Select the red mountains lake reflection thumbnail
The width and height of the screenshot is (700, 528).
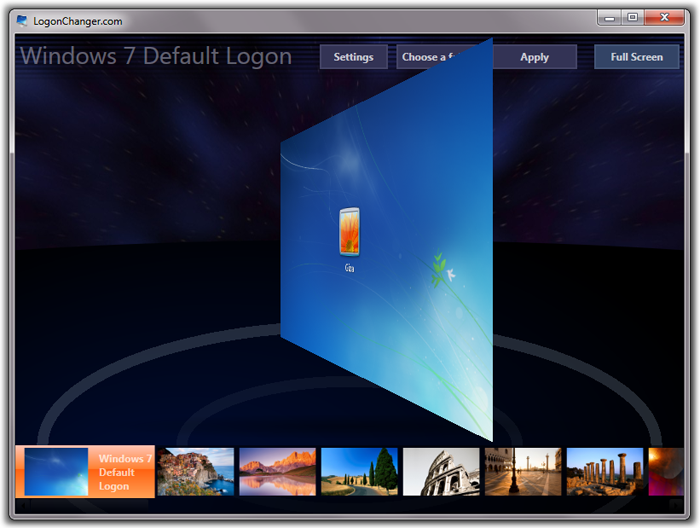tap(277, 472)
